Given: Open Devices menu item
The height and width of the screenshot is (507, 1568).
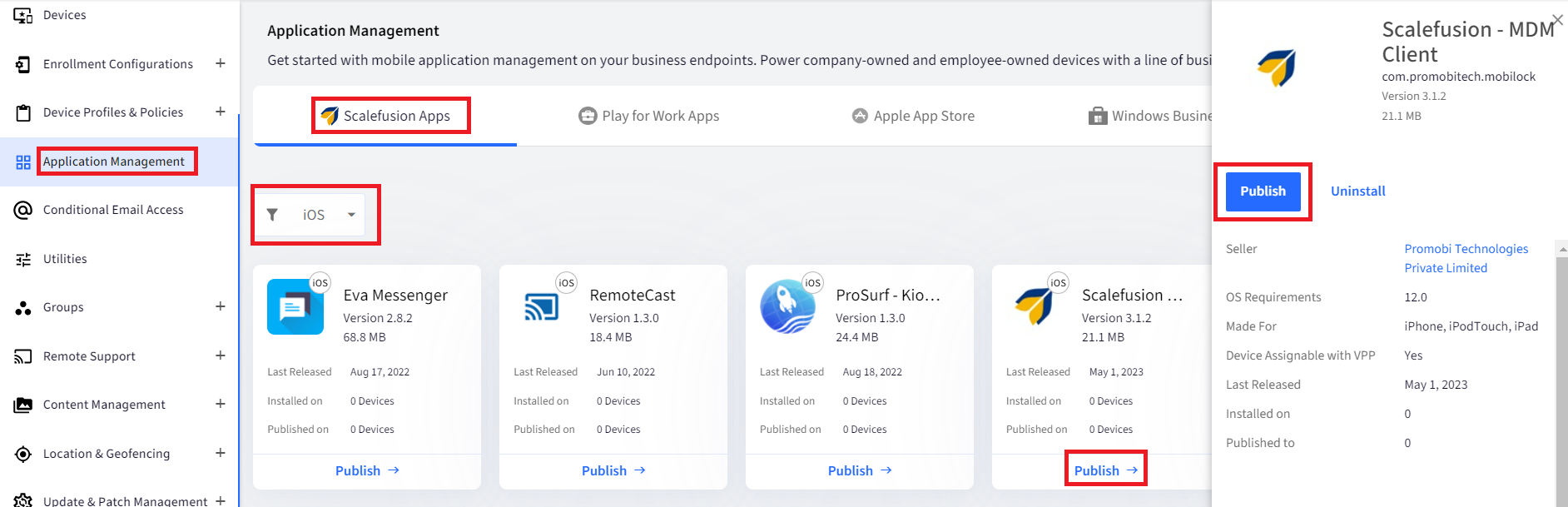Looking at the screenshot, I should [64, 15].
